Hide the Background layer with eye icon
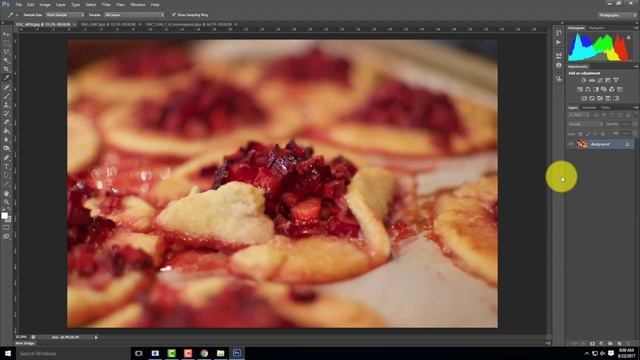 570,144
